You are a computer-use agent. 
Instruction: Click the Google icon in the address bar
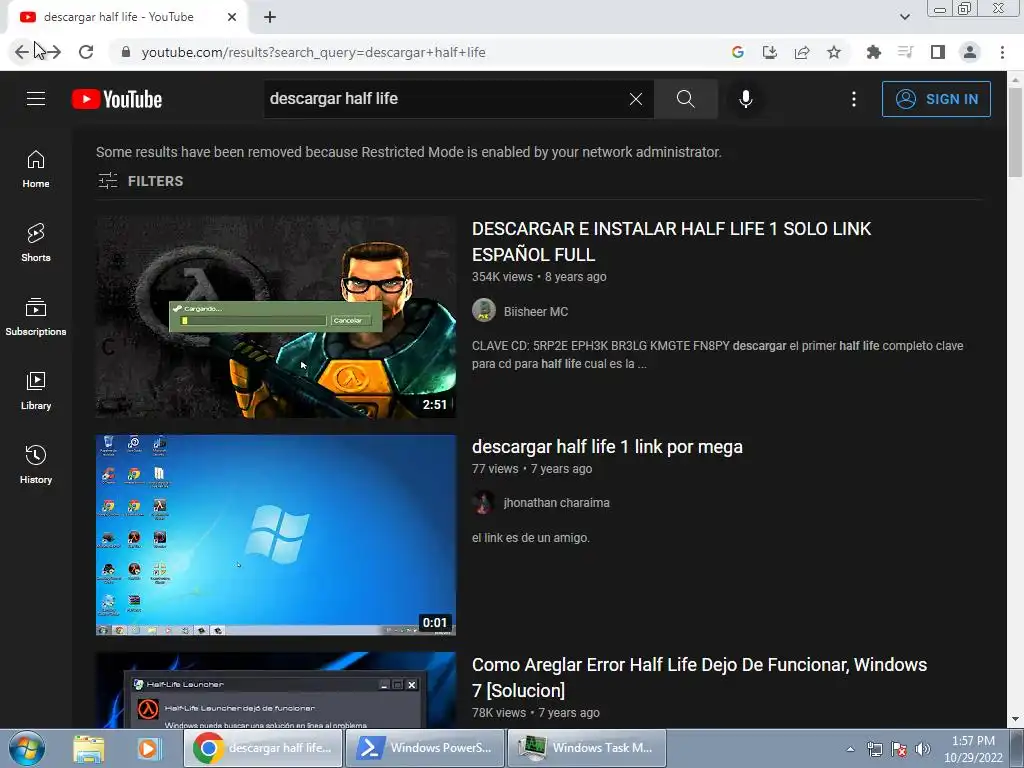click(x=738, y=52)
